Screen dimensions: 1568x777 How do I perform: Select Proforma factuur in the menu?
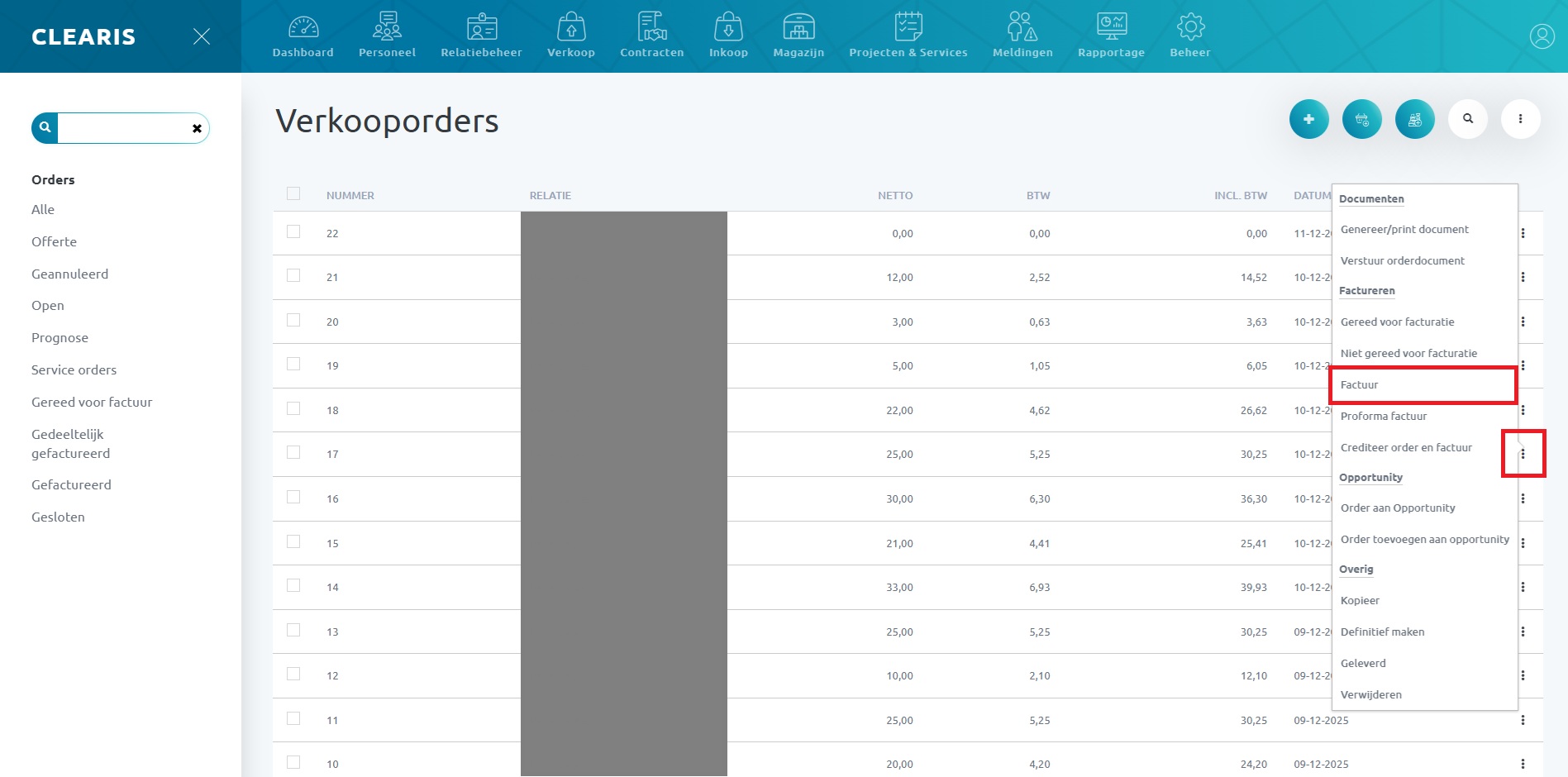coord(1384,416)
